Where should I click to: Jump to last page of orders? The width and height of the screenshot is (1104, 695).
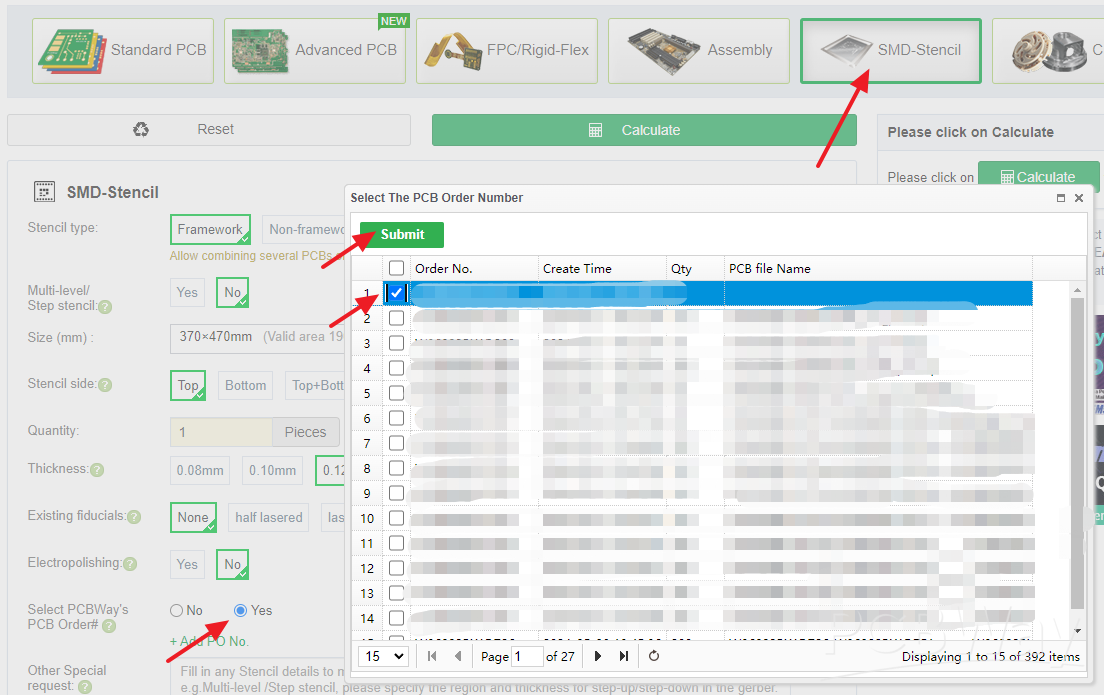[624, 656]
